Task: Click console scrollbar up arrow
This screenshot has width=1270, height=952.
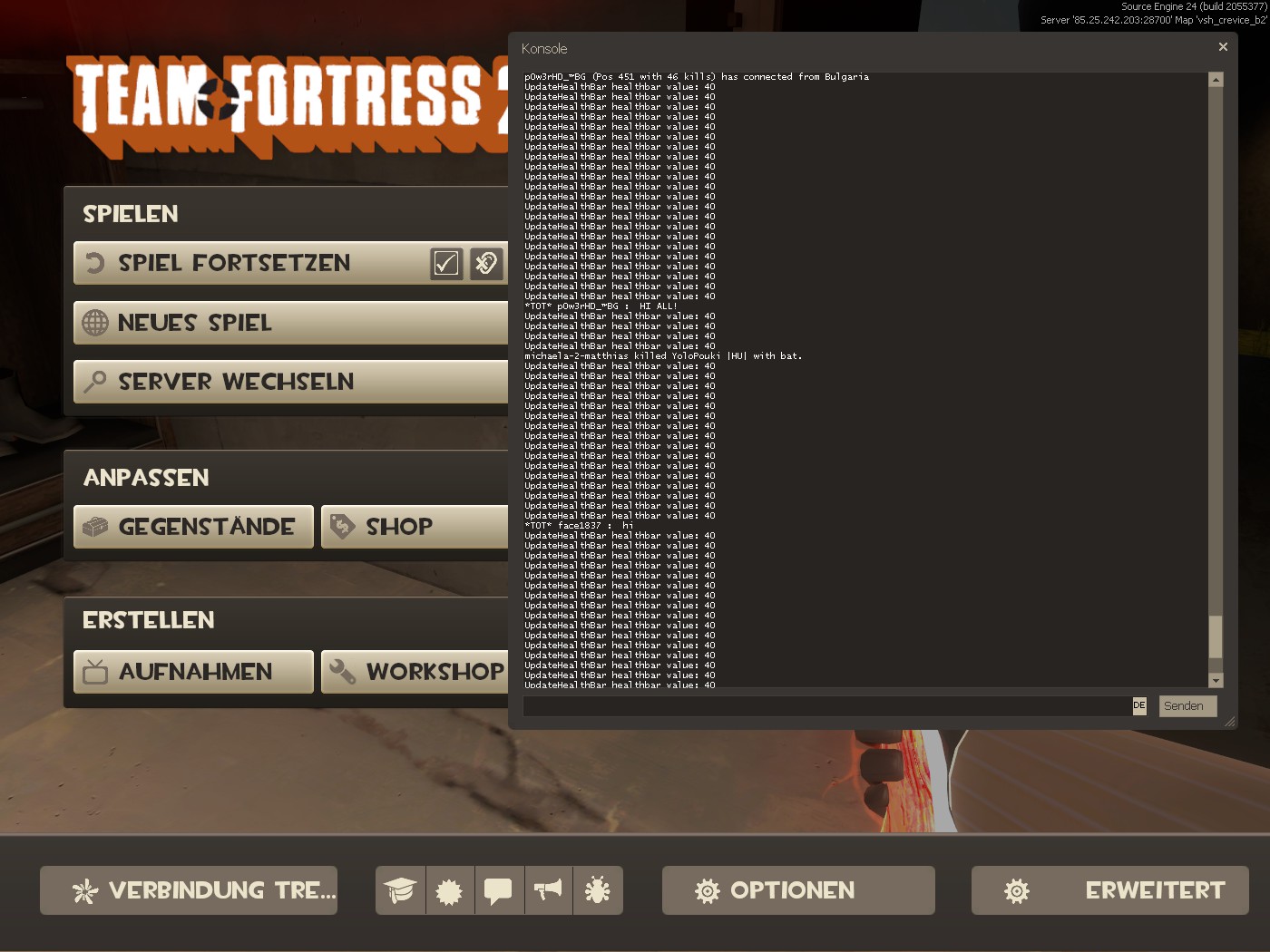Action: tap(1216, 80)
